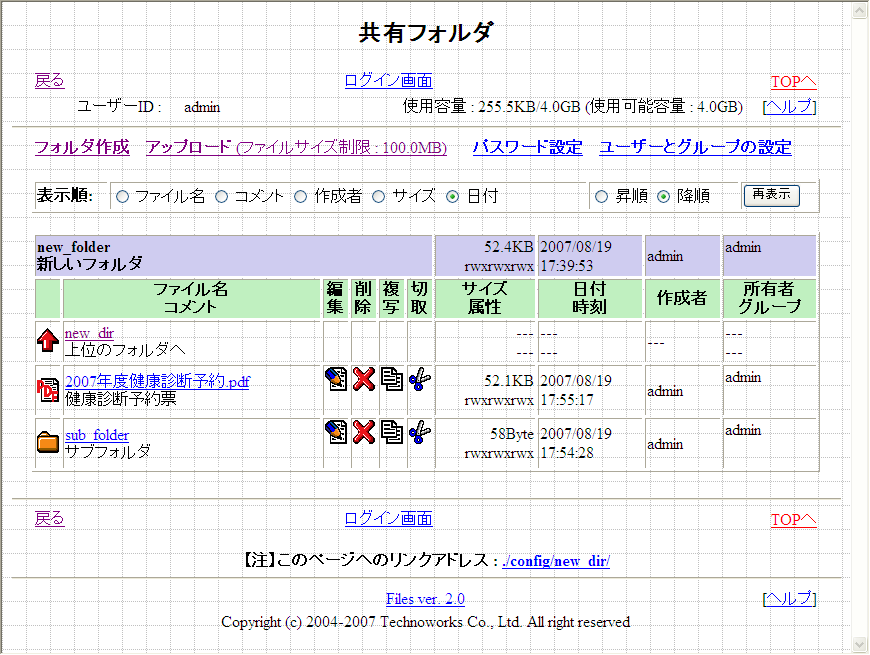Open the フォルダ作成 link
The height and width of the screenshot is (655, 870).
82,148
